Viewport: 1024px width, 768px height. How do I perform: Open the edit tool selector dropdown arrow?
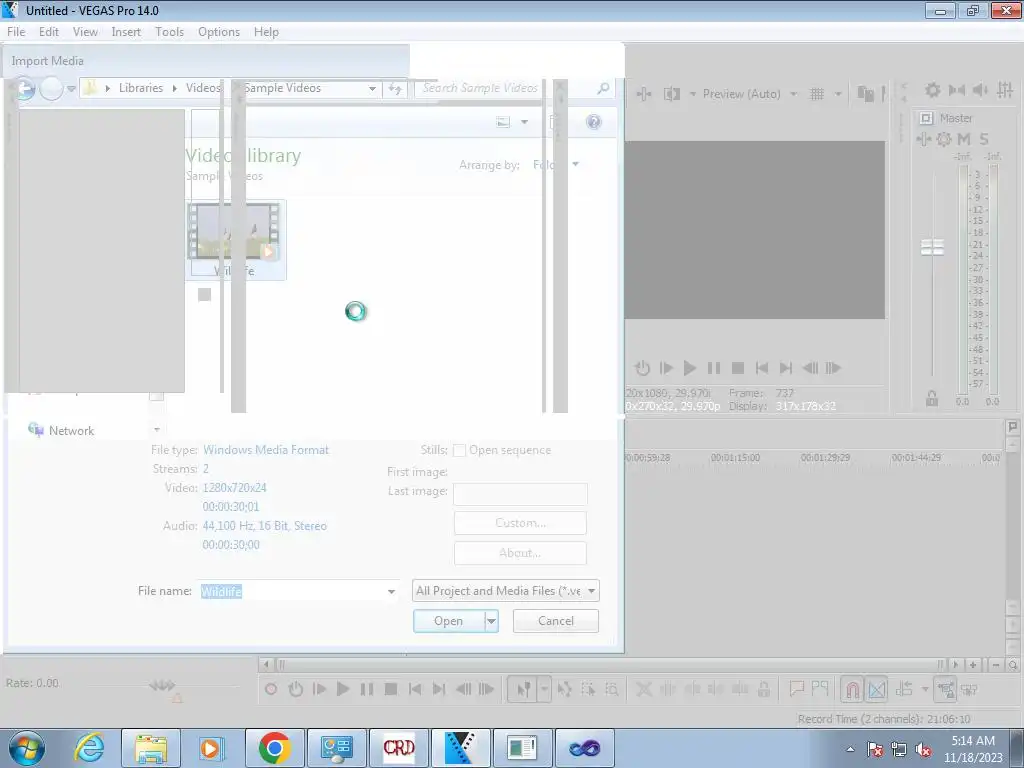[544, 689]
